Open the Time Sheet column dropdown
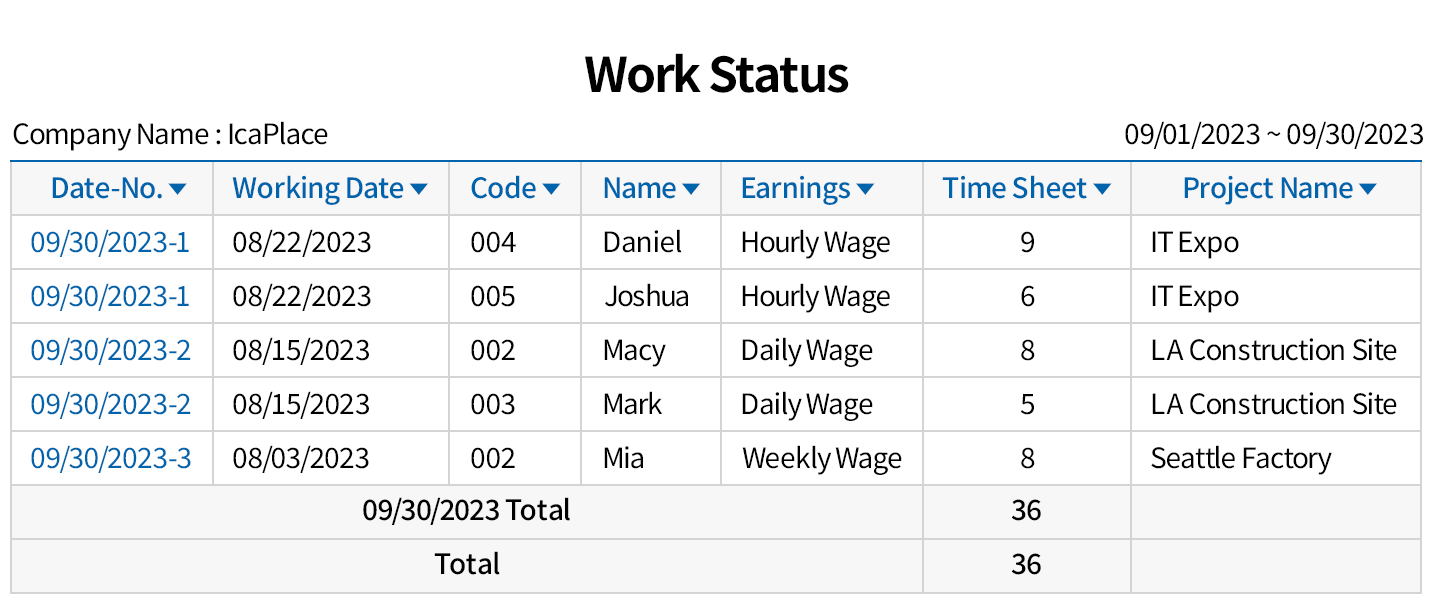The width and height of the screenshot is (1432, 604). (1102, 189)
